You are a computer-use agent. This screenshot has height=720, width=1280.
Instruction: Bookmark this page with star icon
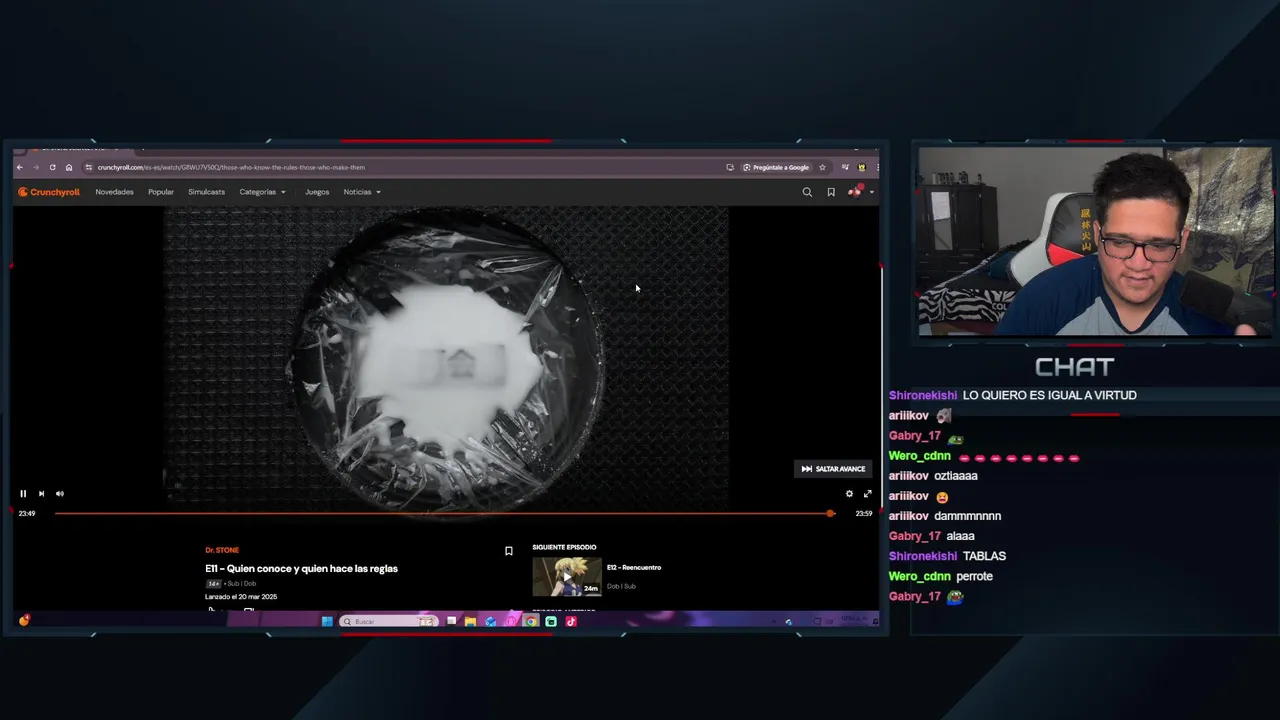[x=822, y=167]
